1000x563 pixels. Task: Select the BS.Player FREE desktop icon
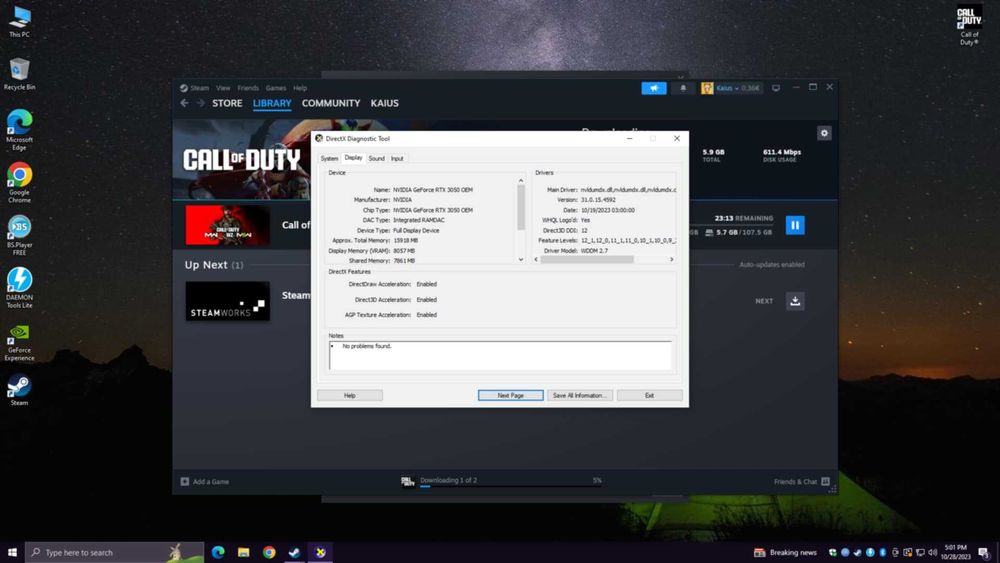click(19, 236)
